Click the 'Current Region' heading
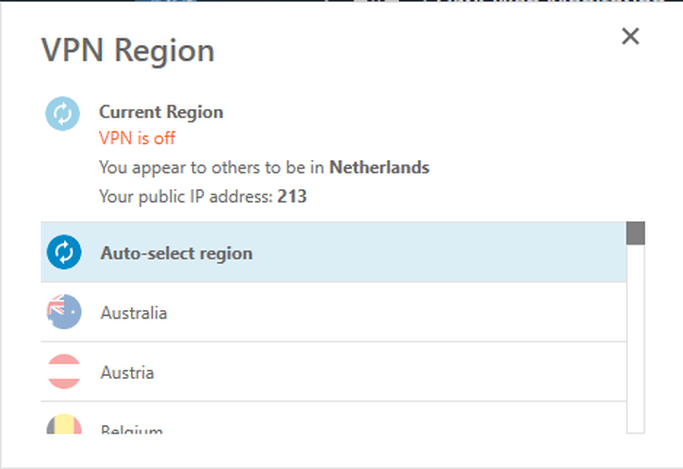This screenshot has height=469, width=683. (161, 112)
